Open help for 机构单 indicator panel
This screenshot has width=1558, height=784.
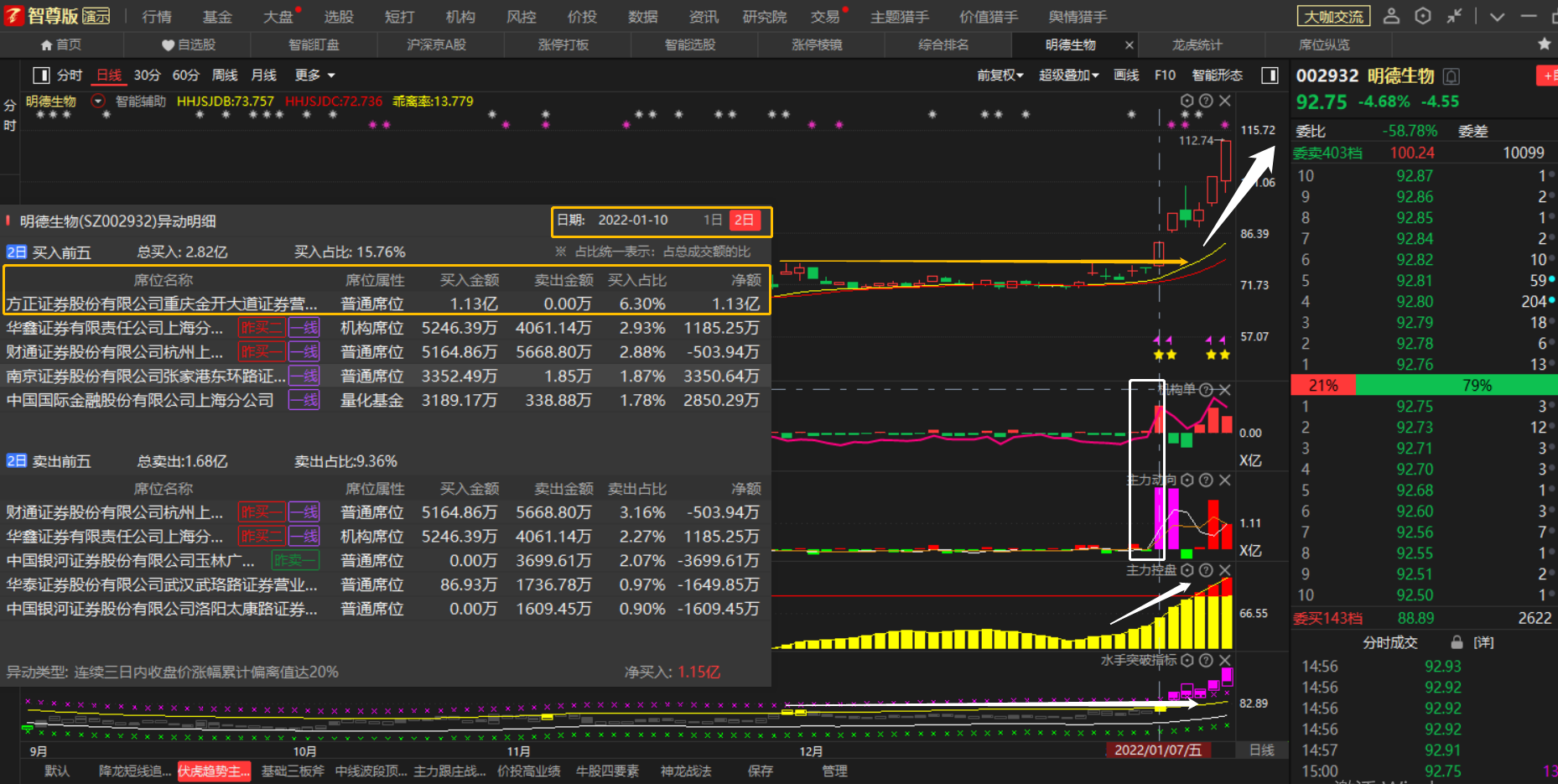1206,390
